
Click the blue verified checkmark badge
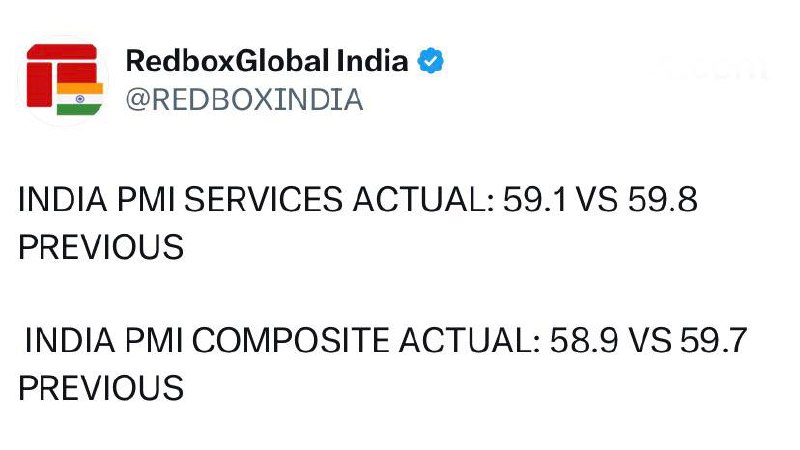click(x=430, y=61)
